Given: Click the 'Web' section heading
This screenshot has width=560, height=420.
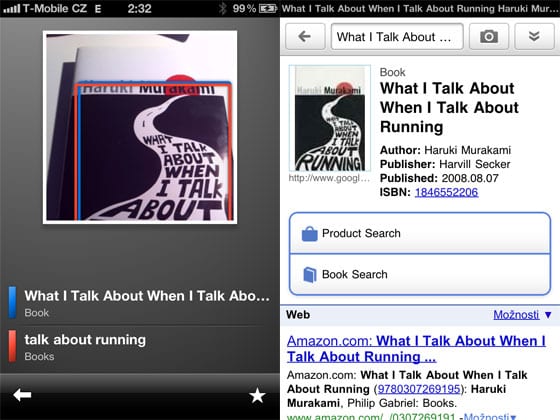Looking at the screenshot, I should pos(298,315).
